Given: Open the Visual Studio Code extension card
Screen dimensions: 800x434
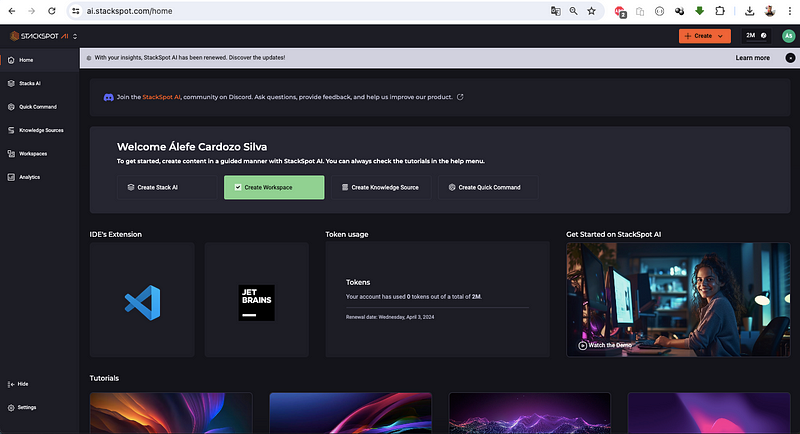Looking at the screenshot, I should point(142,300).
